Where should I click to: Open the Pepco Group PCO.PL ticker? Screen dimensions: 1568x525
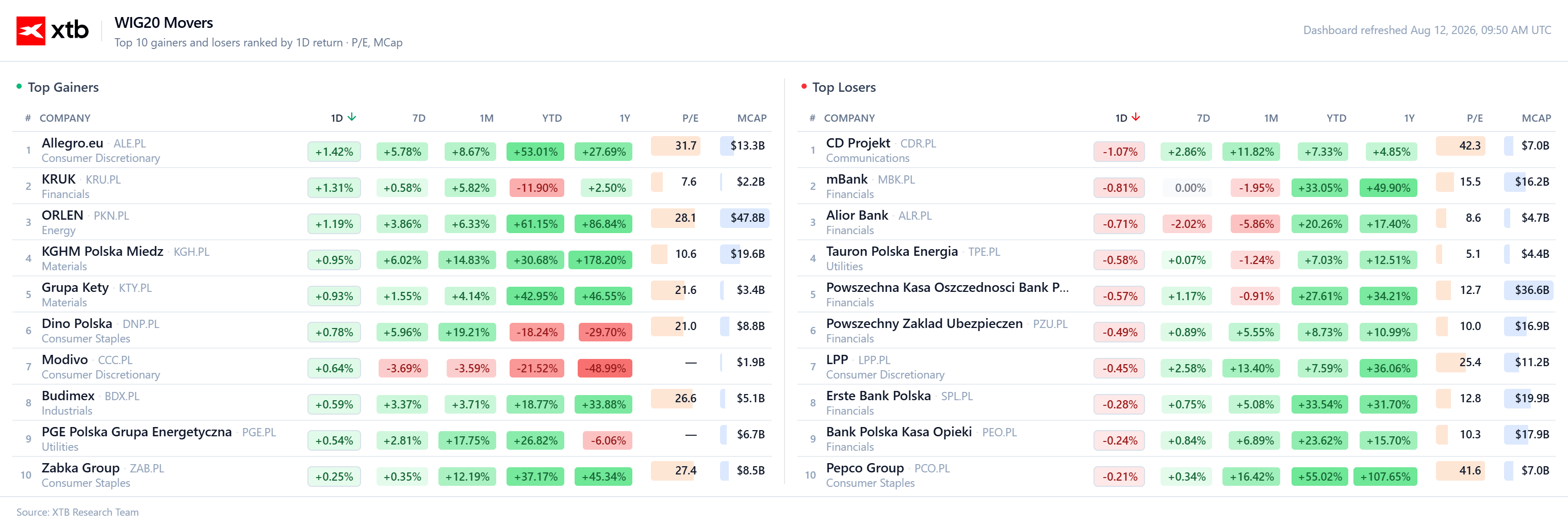(932, 468)
